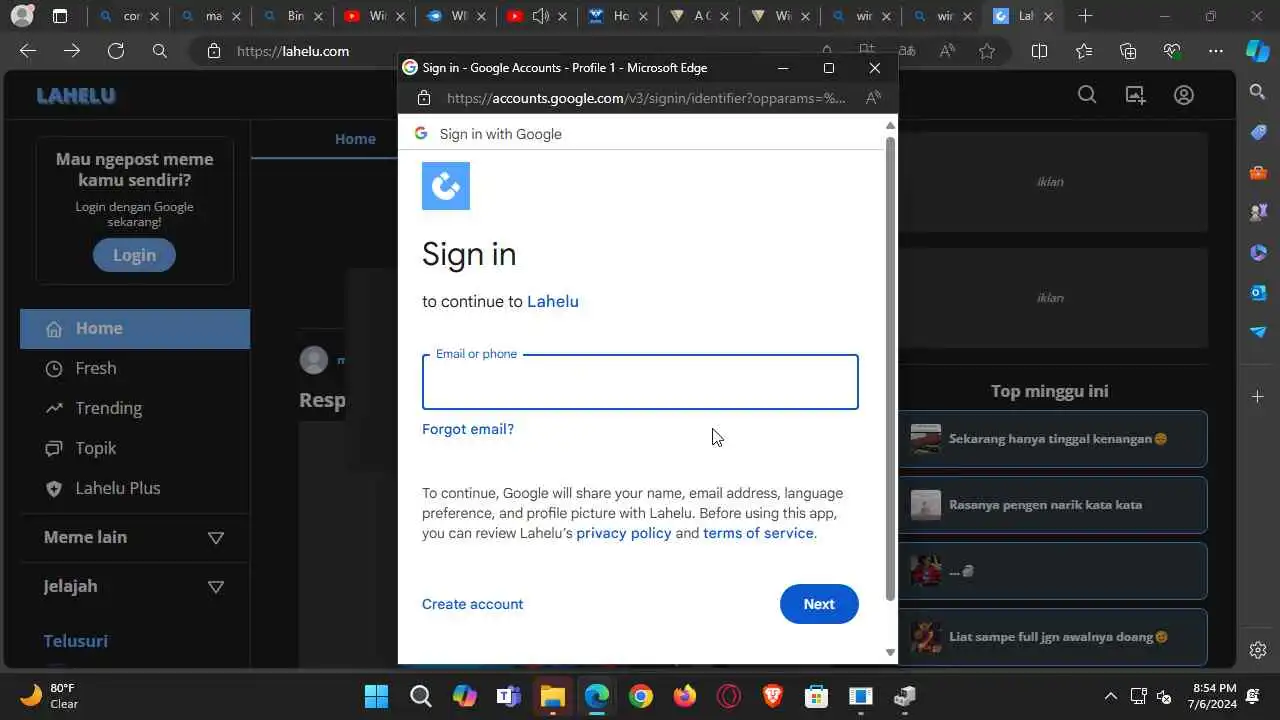Select Fresh in the Lahelu sidebar
Viewport: 1280px width, 720px height.
135,368
